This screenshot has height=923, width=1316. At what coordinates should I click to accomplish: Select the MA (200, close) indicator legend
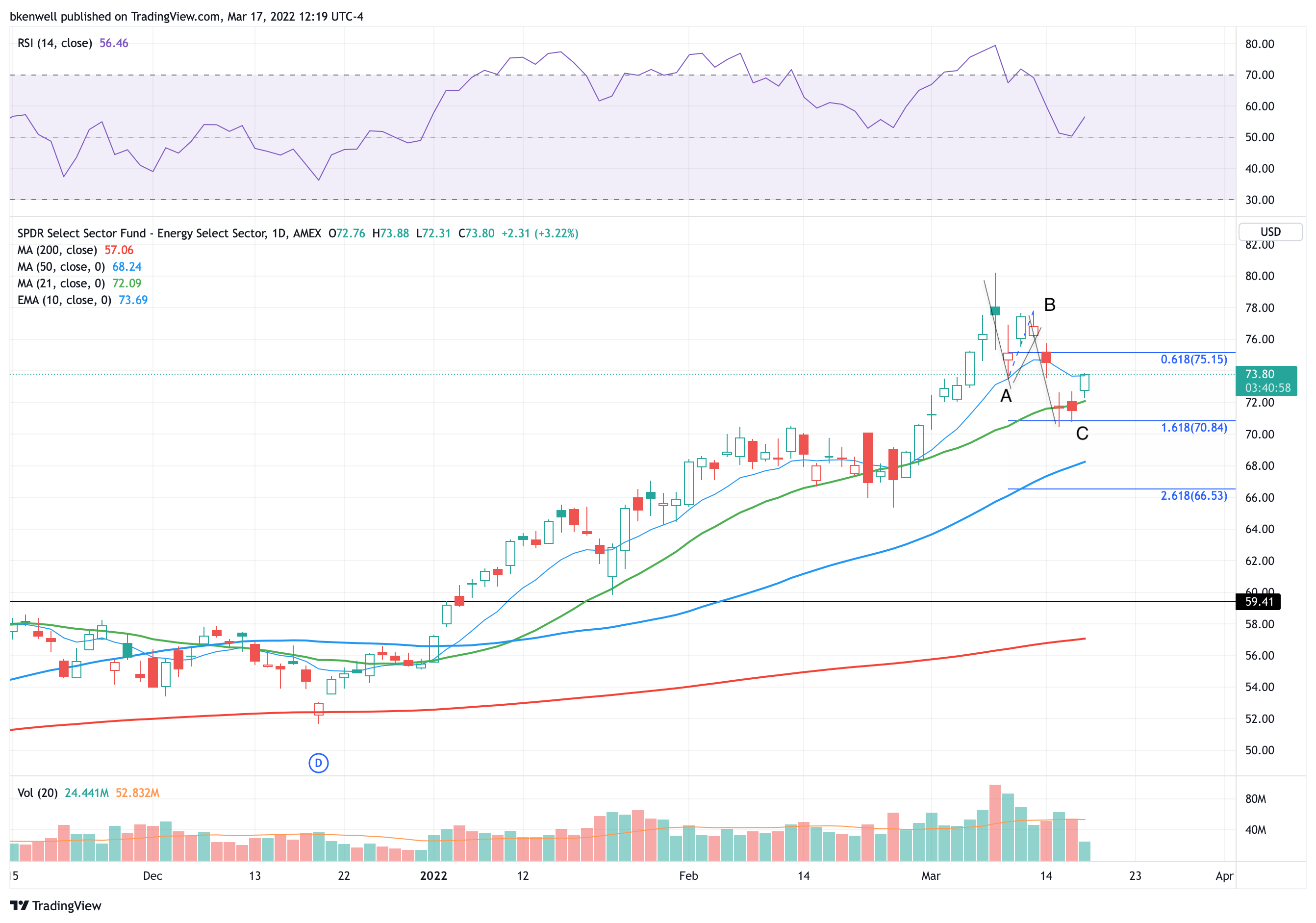tap(57, 250)
